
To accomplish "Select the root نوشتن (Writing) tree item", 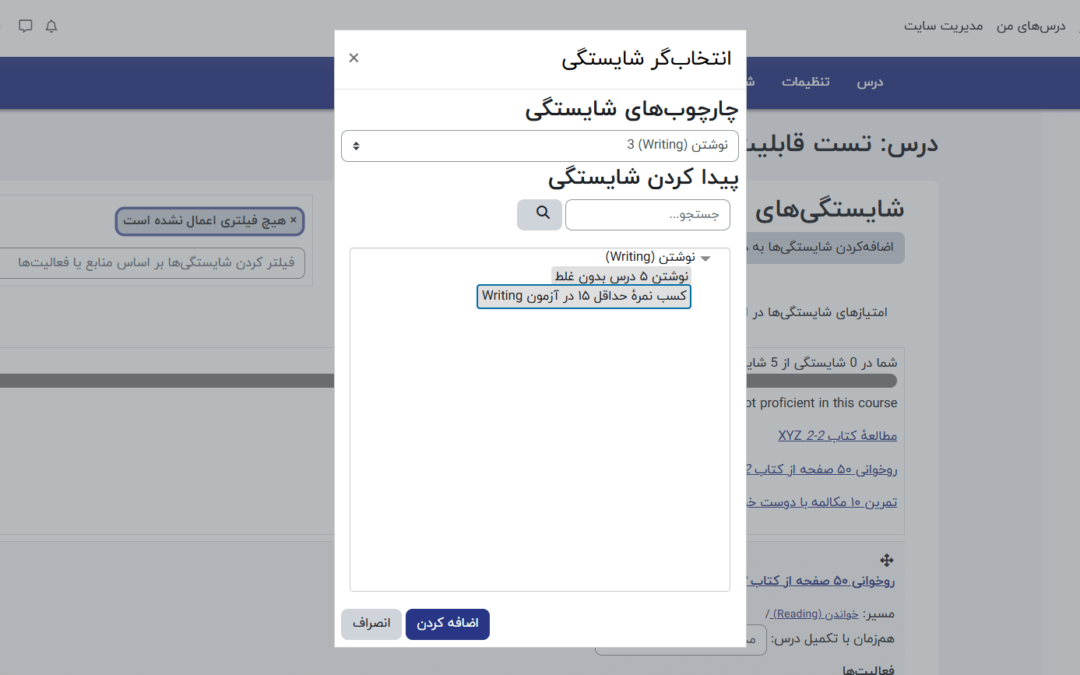I will pos(650,257).
